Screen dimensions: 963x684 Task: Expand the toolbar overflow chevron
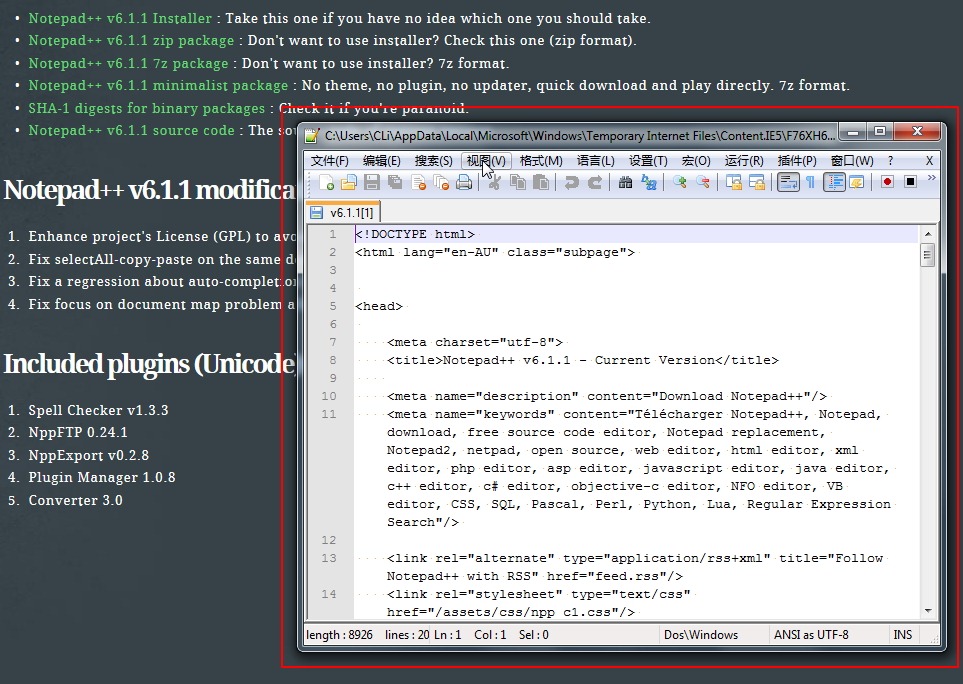pos(932,180)
